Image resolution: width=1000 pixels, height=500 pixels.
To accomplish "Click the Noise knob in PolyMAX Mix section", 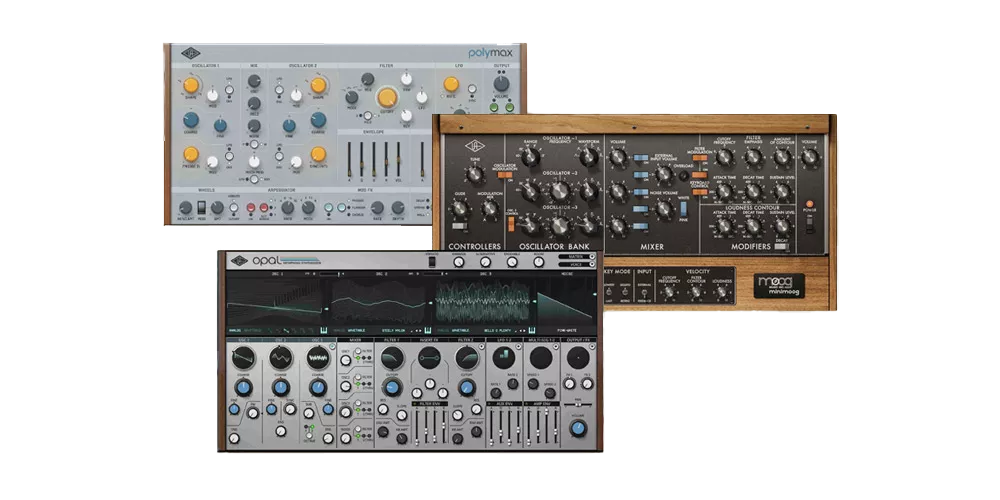I will (x=254, y=126).
